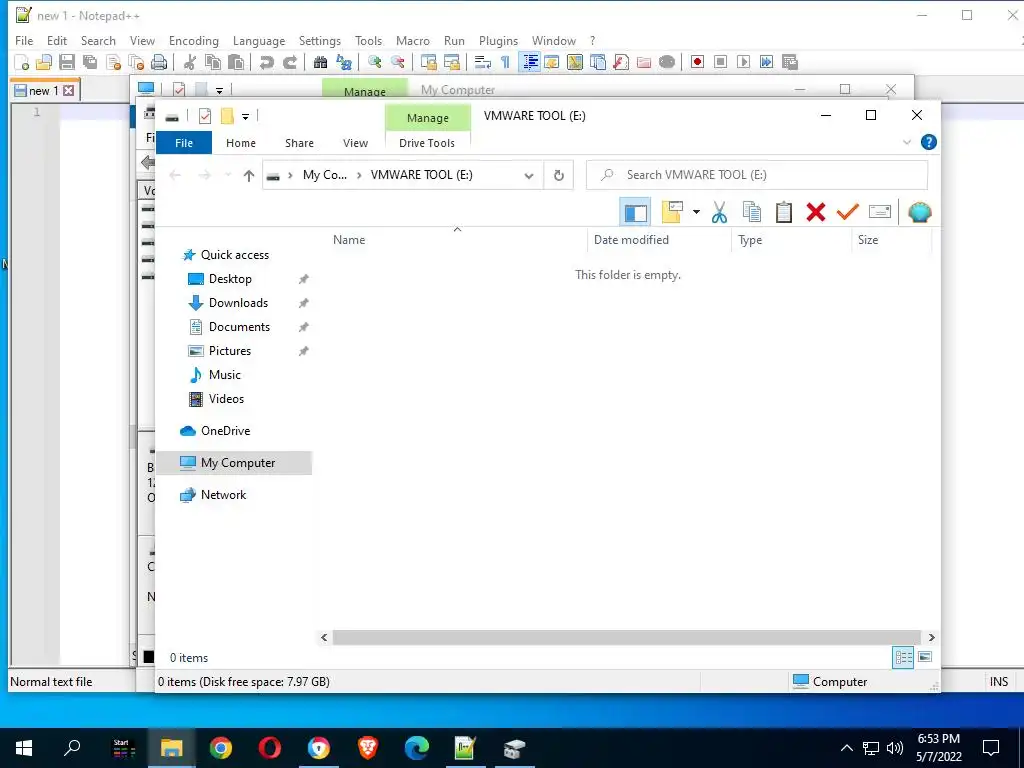Viewport: 1024px width, 768px height.
Task: Click the Playback macro icon
Action: click(x=743, y=62)
